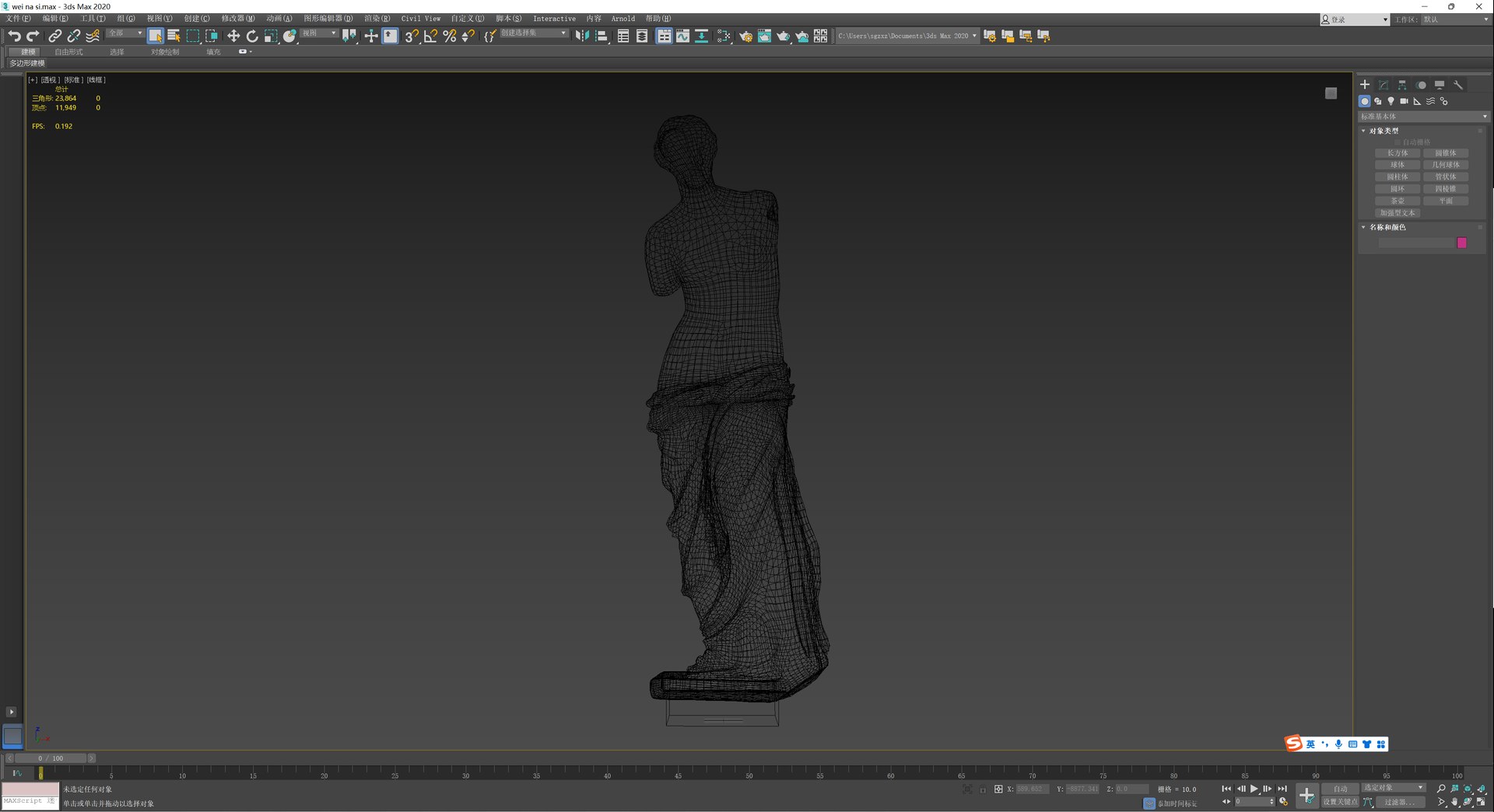Open the Utilities wrench panel icon
1494x812 pixels.
[x=1458, y=85]
